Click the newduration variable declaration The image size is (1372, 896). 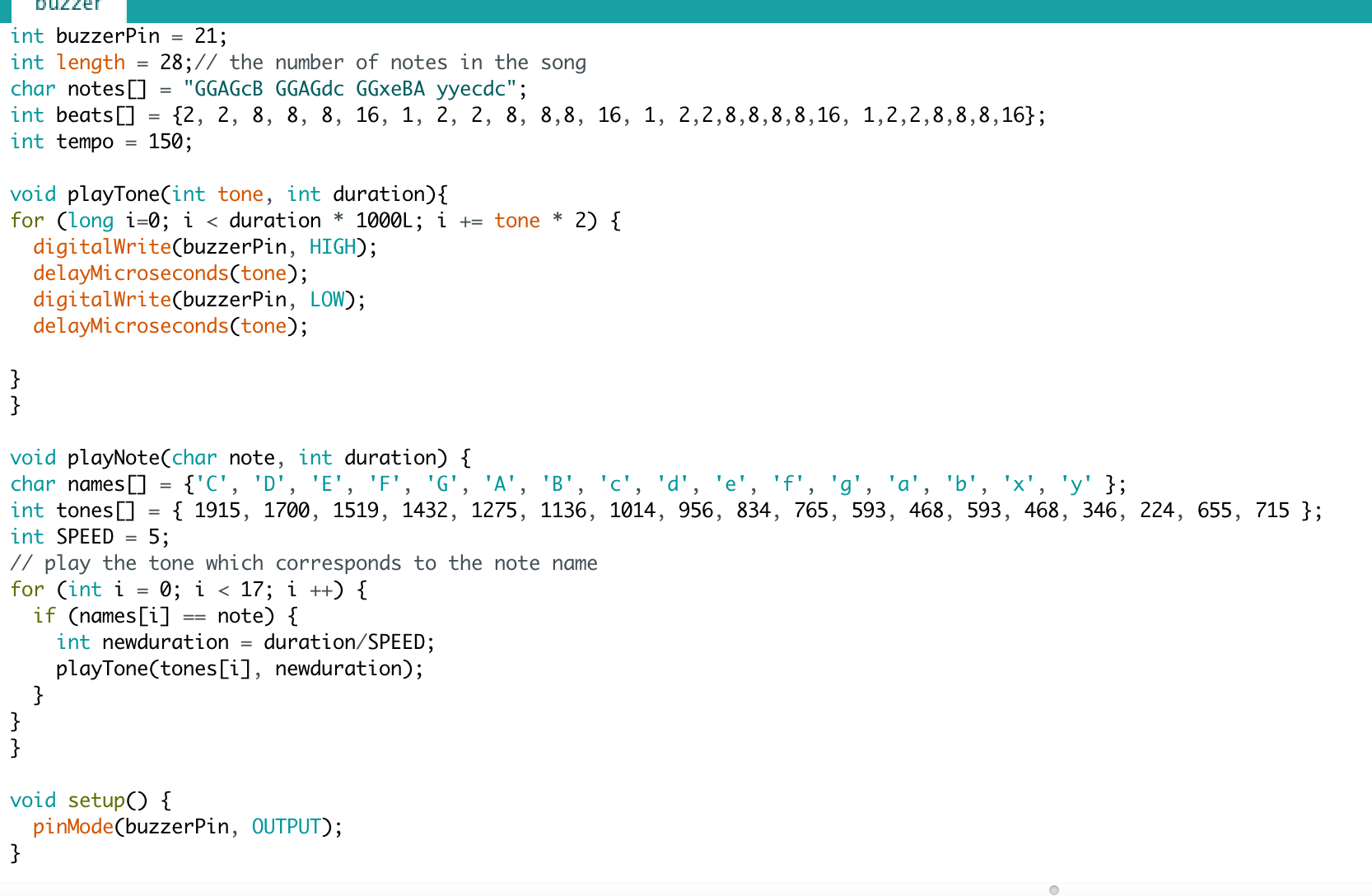click(165, 642)
